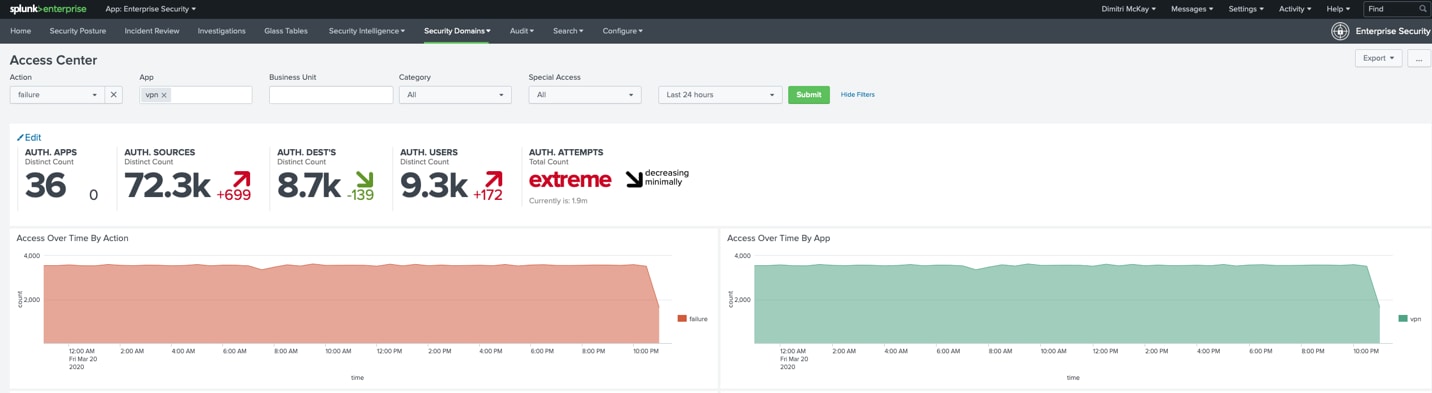Go to the Home tab
Image resolution: width=1432 pixels, height=393 pixels.
[x=21, y=31]
